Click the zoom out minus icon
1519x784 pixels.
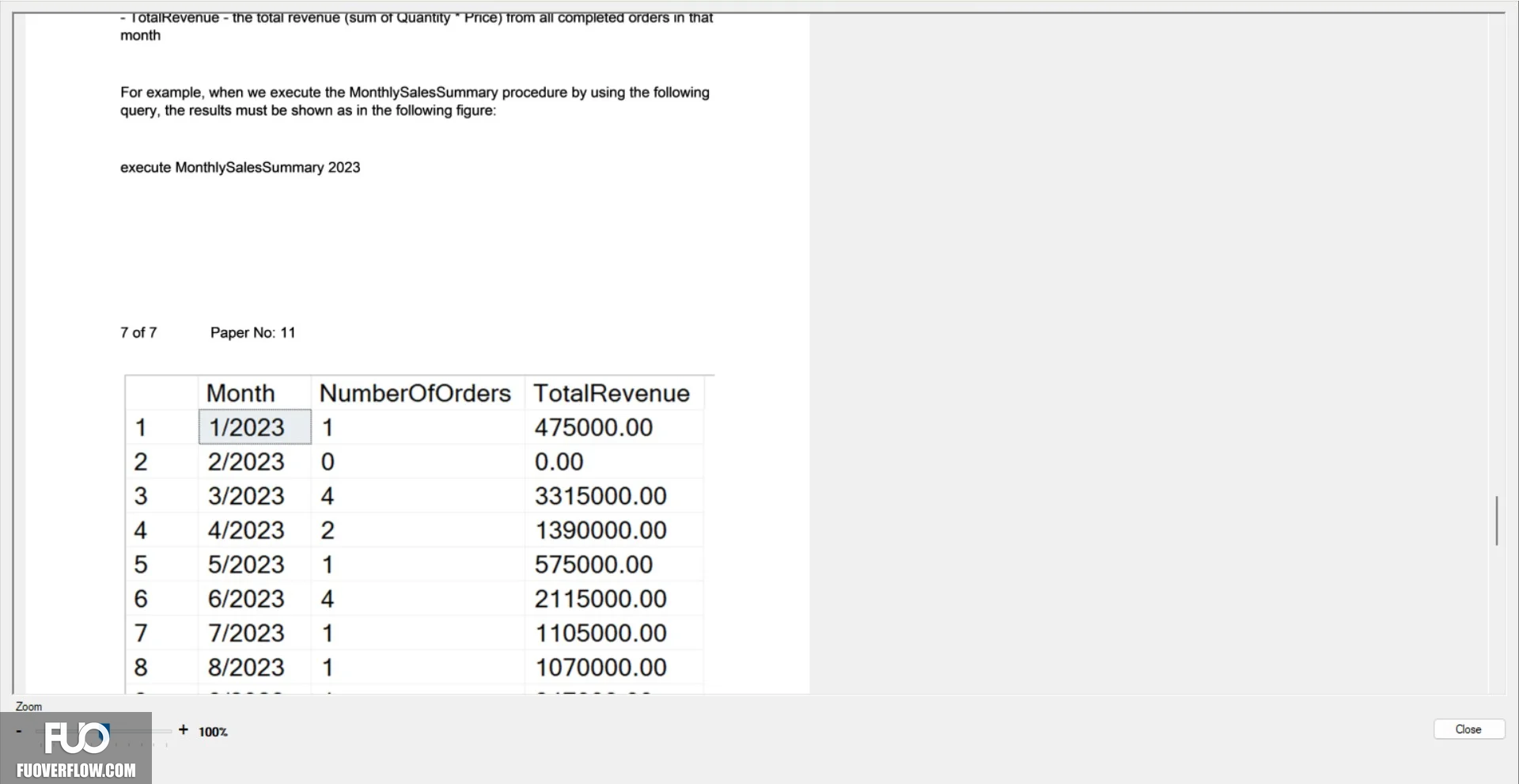(19, 730)
